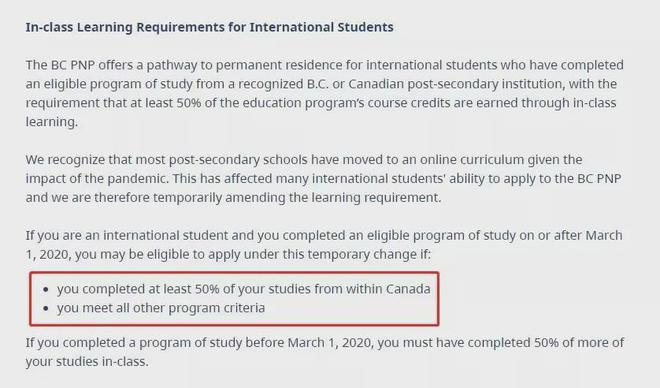Click the paragraph starting 'The BC PNP offers'

tap(325, 93)
